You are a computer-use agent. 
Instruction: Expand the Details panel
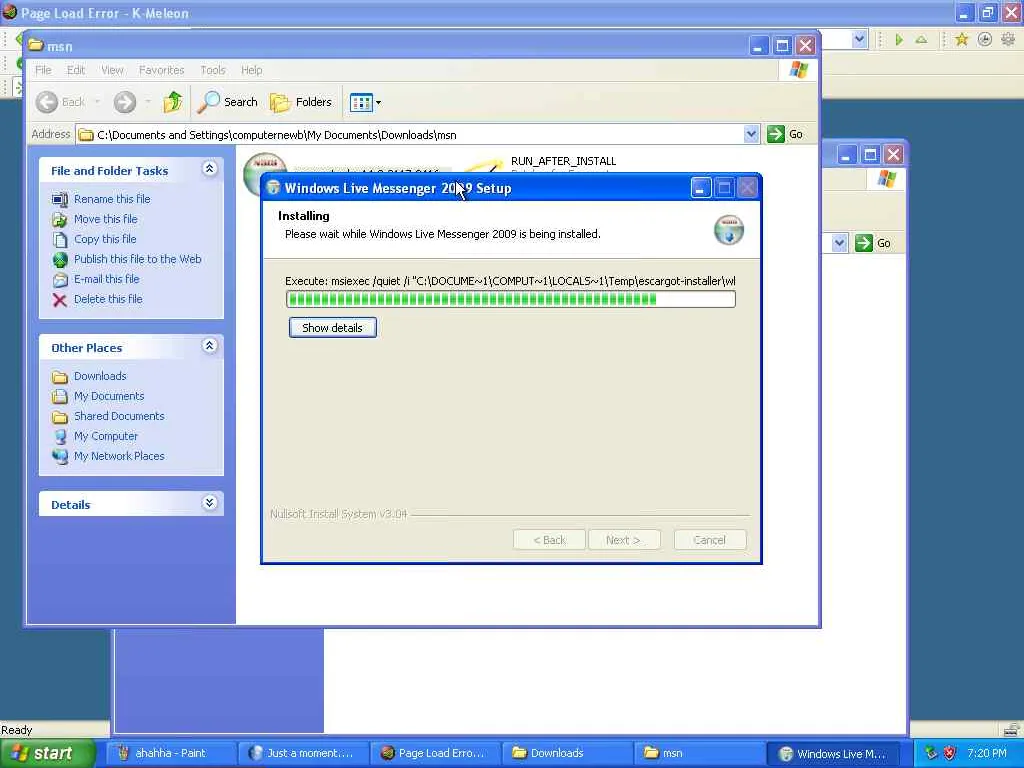coord(209,503)
